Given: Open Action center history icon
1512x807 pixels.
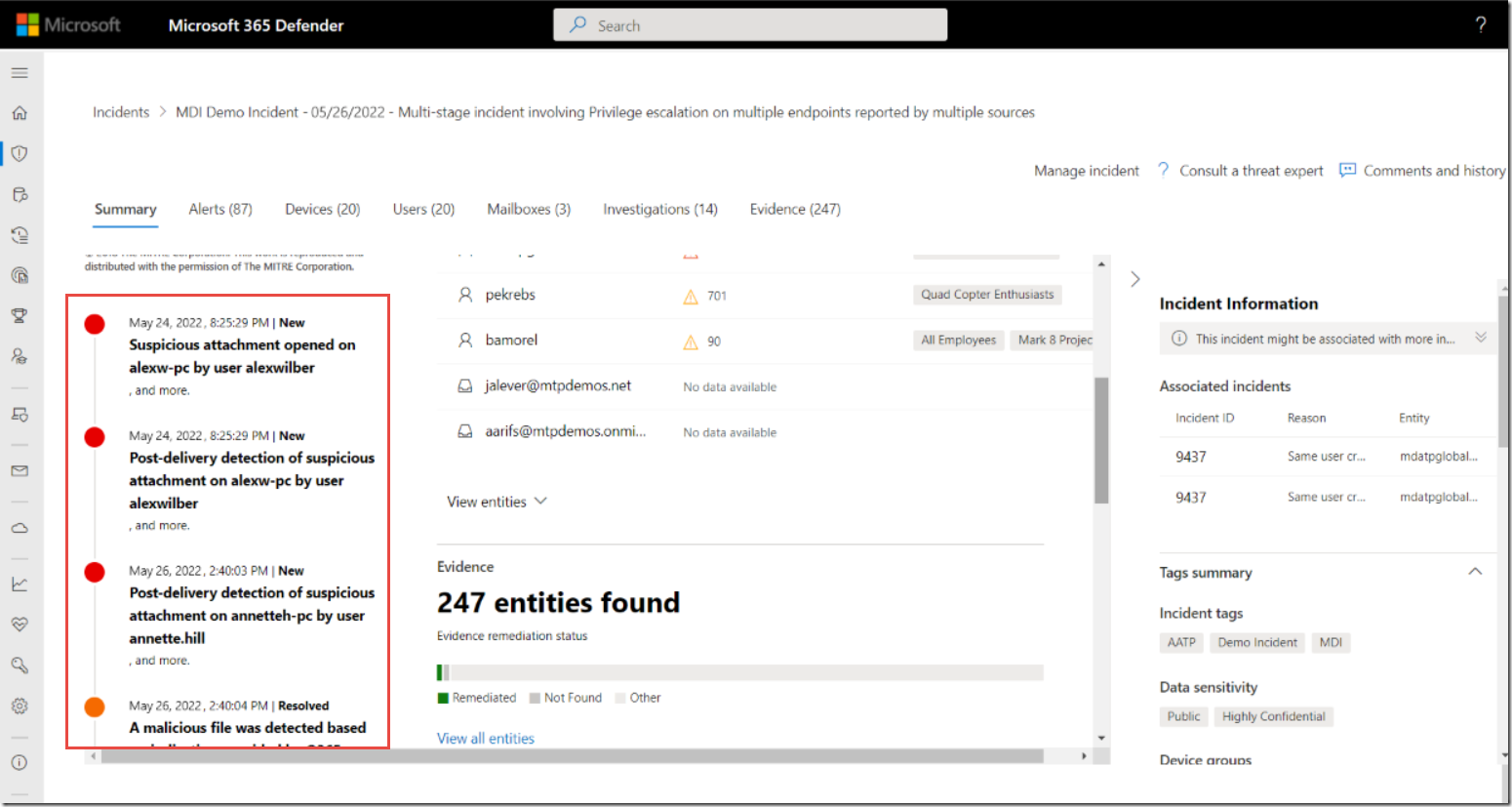Looking at the screenshot, I should 20,235.
